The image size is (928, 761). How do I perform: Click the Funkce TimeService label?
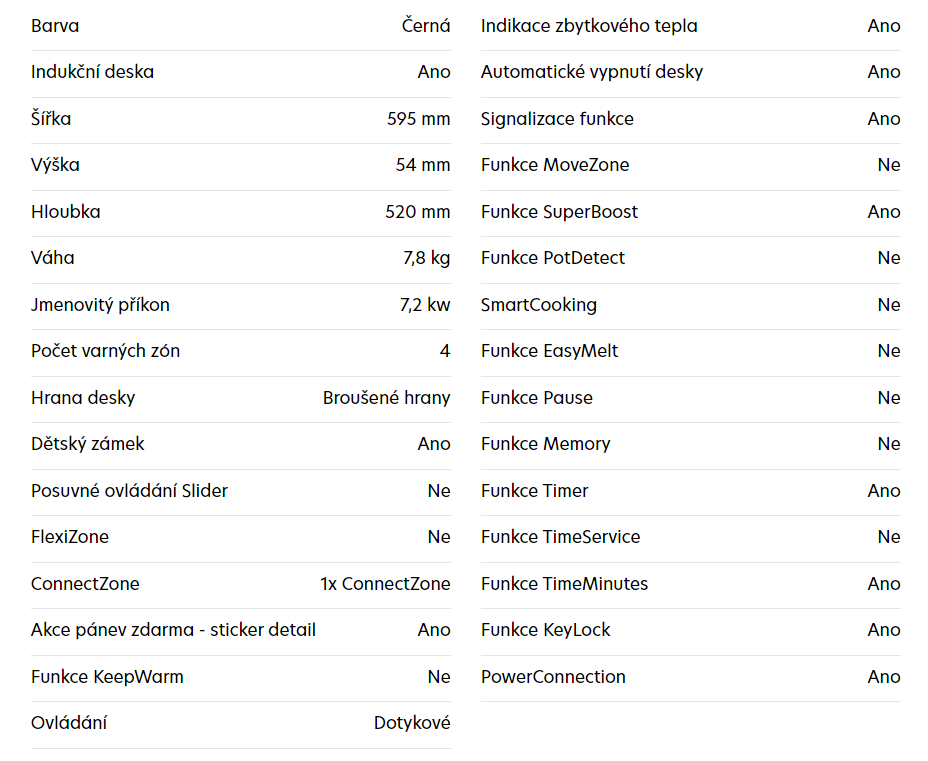click(x=560, y=537)
